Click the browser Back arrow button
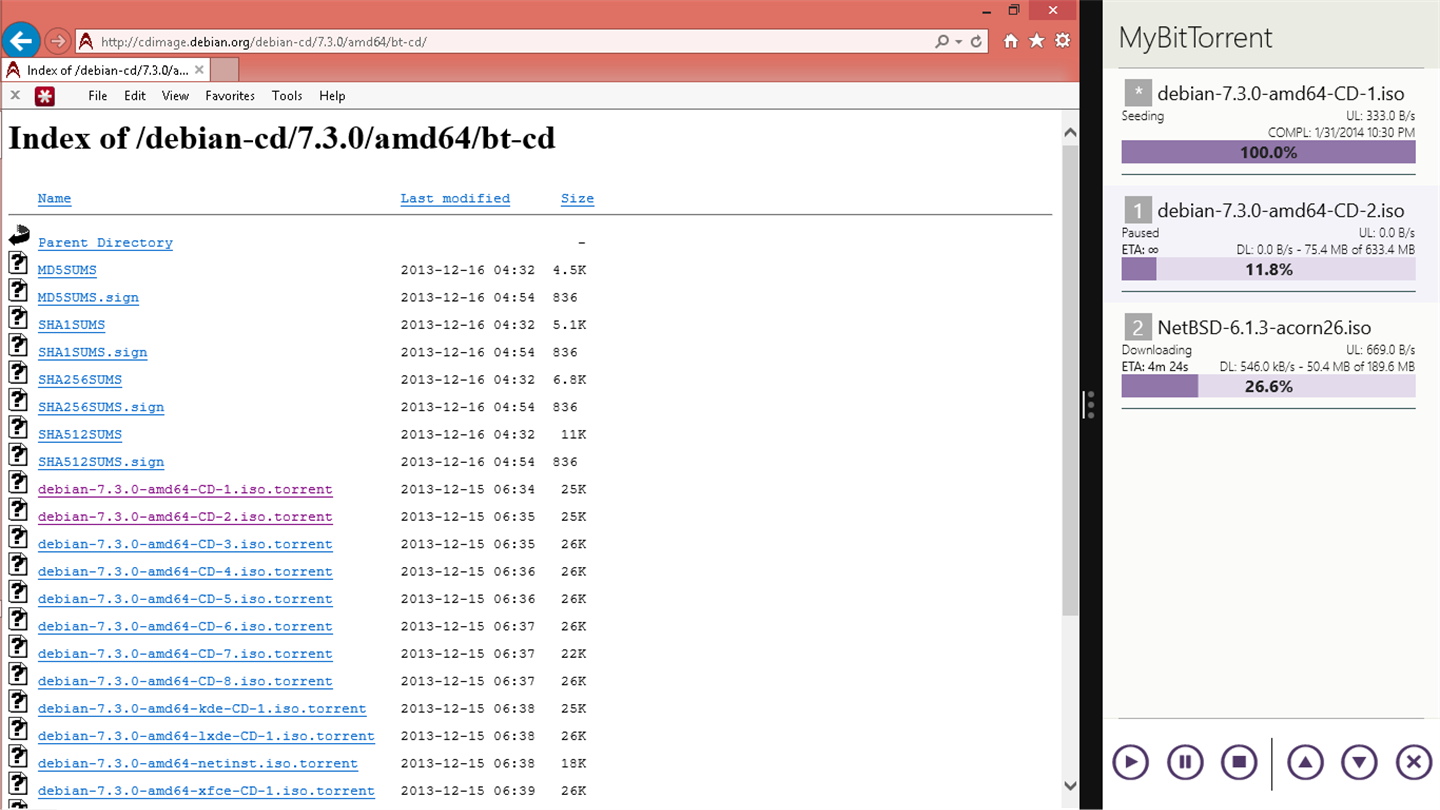Viewport: 1440px width, 810px height. click(x=22, y=41)
